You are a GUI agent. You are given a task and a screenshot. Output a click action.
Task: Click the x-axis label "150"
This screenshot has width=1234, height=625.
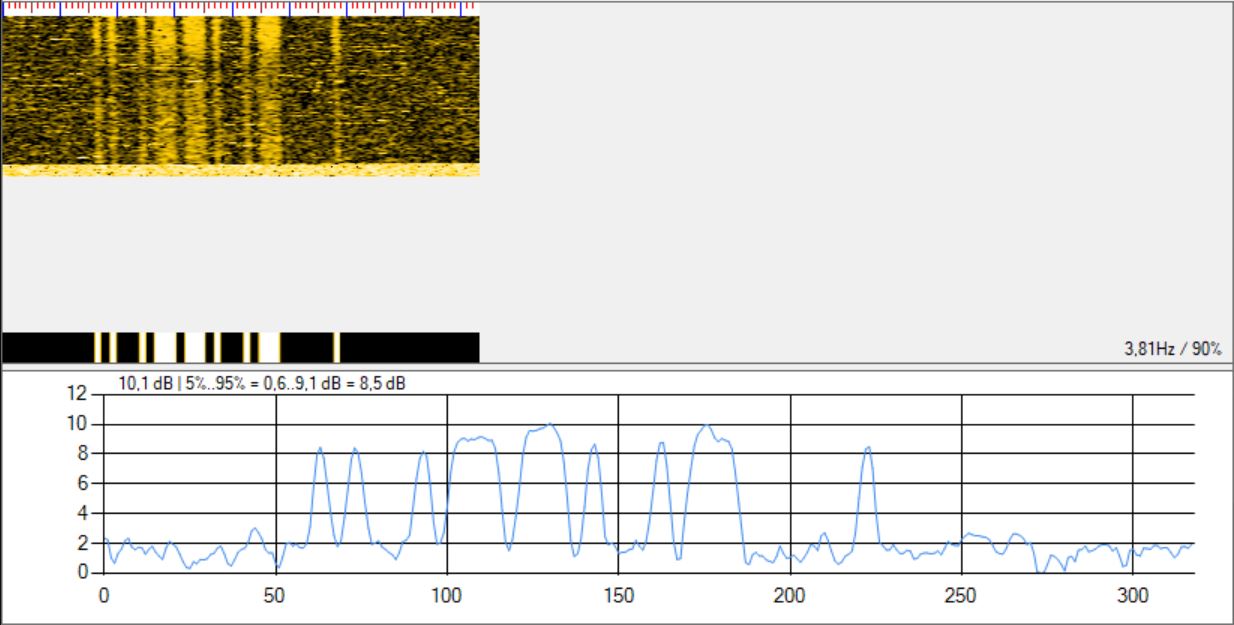click(x=618, y=594)
